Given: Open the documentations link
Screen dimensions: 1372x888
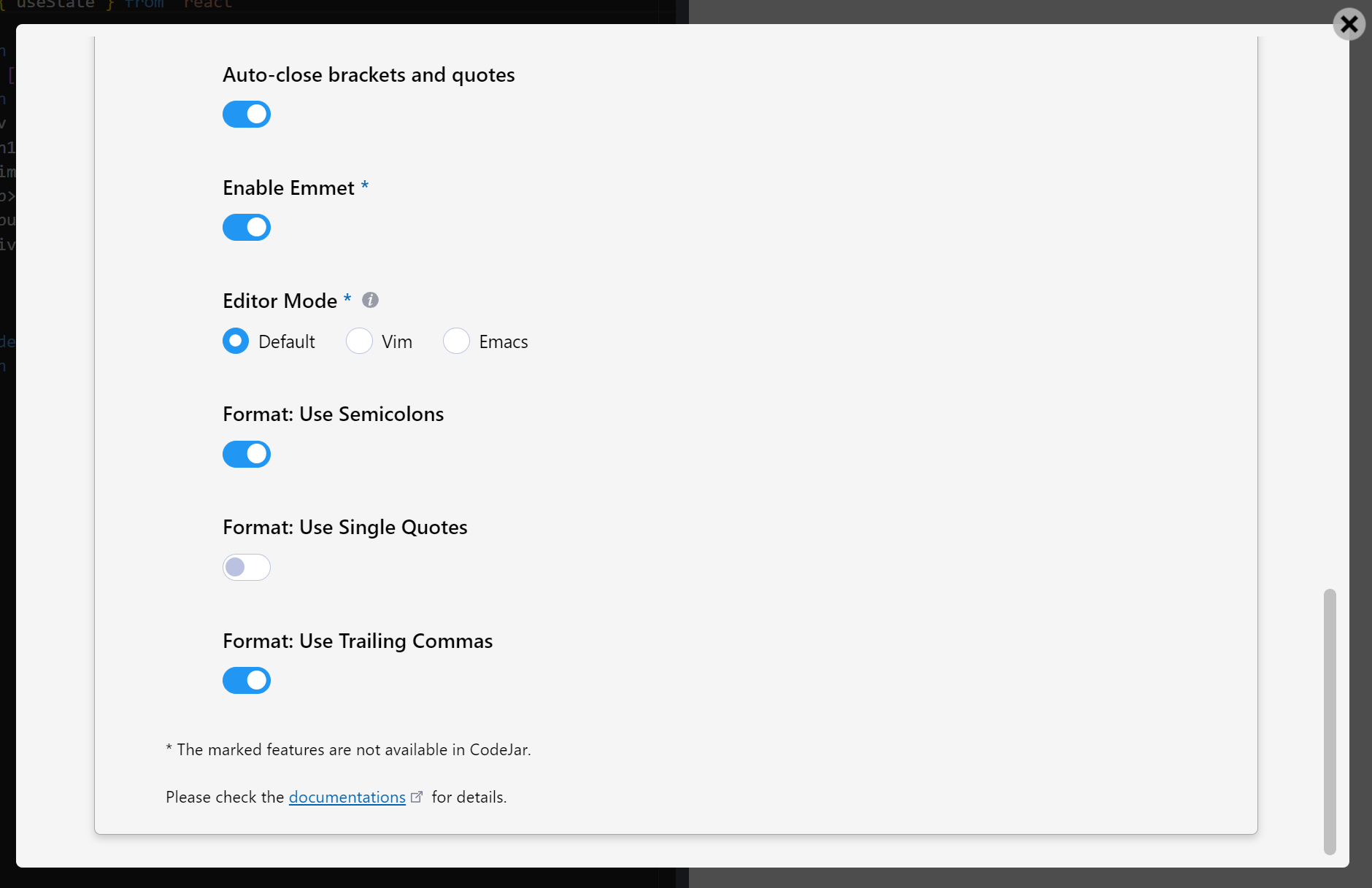Looking at the screenshot, I should pos(346,797).
